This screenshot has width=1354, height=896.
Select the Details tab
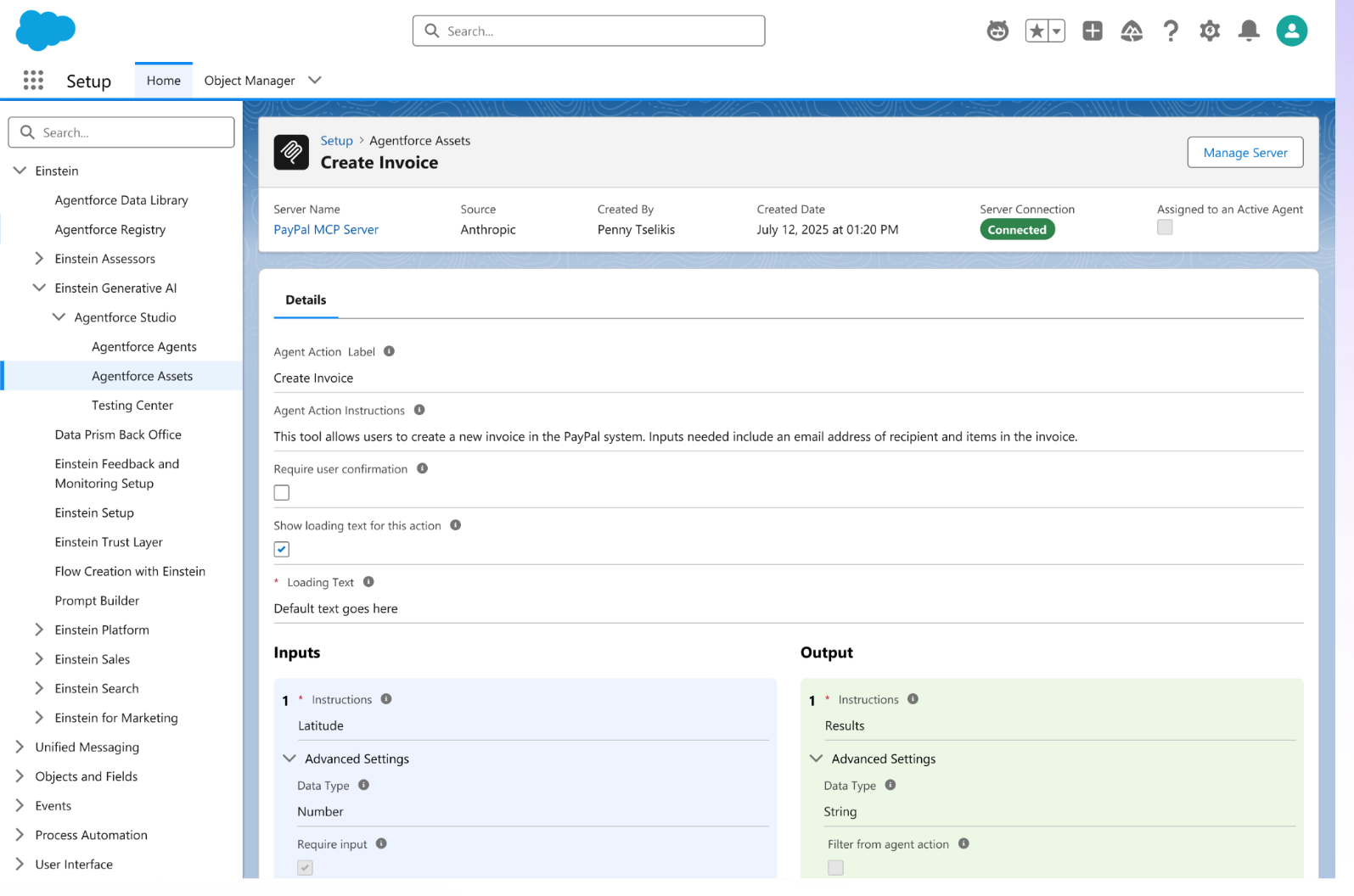306,300
